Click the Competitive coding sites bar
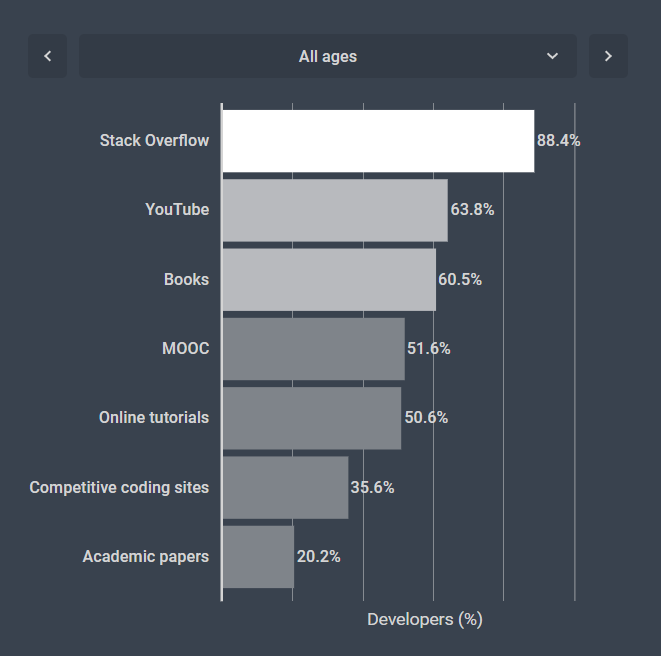Viewport: 661px width, 656px height. [x=285, y=488]
